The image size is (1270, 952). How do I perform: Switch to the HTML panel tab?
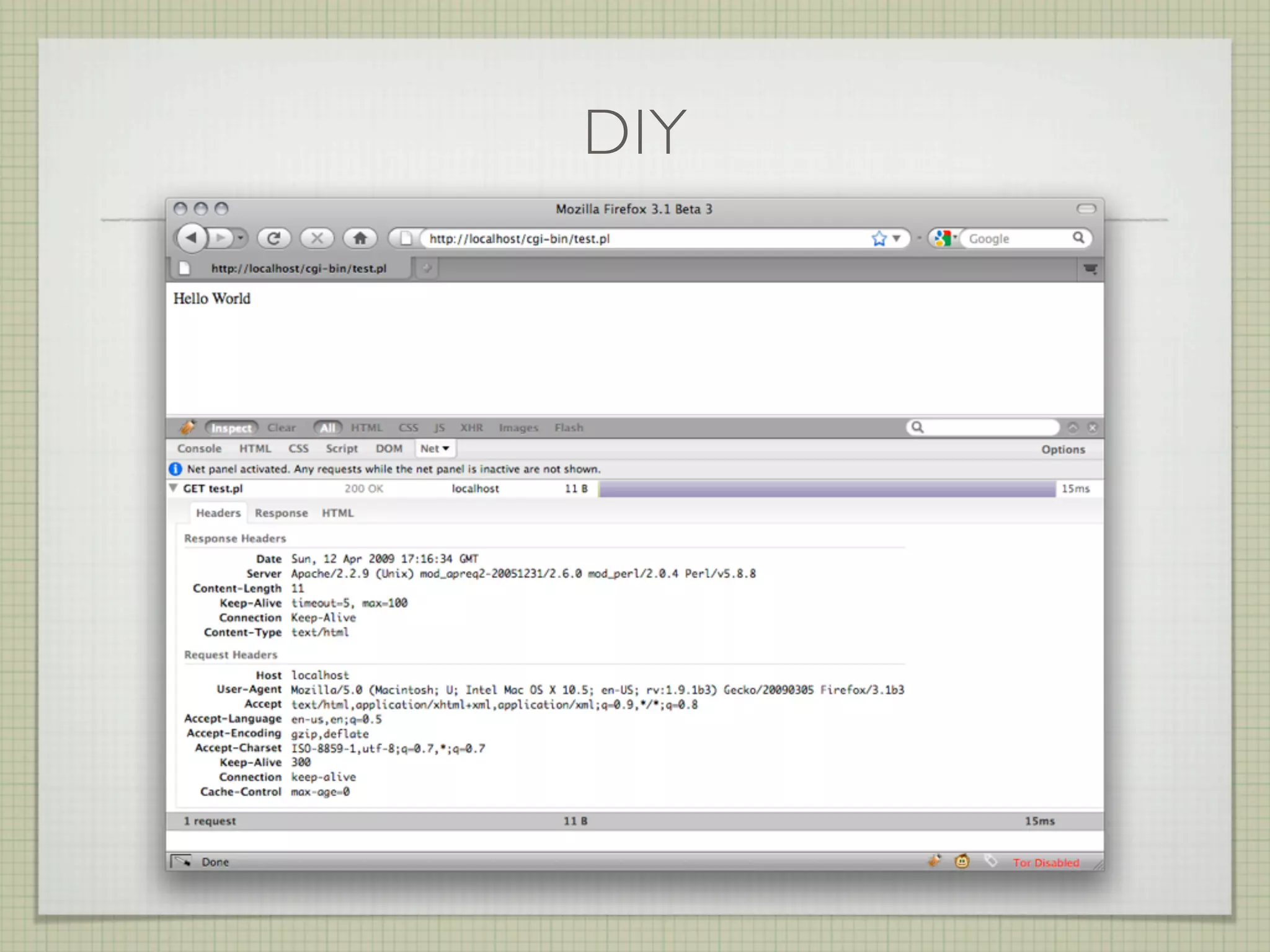[255, 449]
